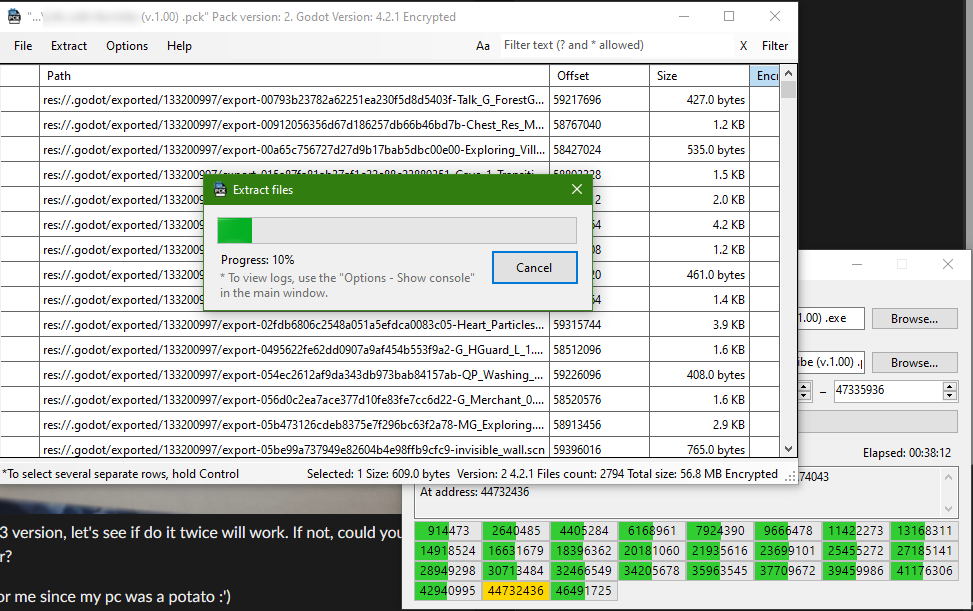Click the log box scroll down arrow
973x611 pixels.
[x=948, y=509]
